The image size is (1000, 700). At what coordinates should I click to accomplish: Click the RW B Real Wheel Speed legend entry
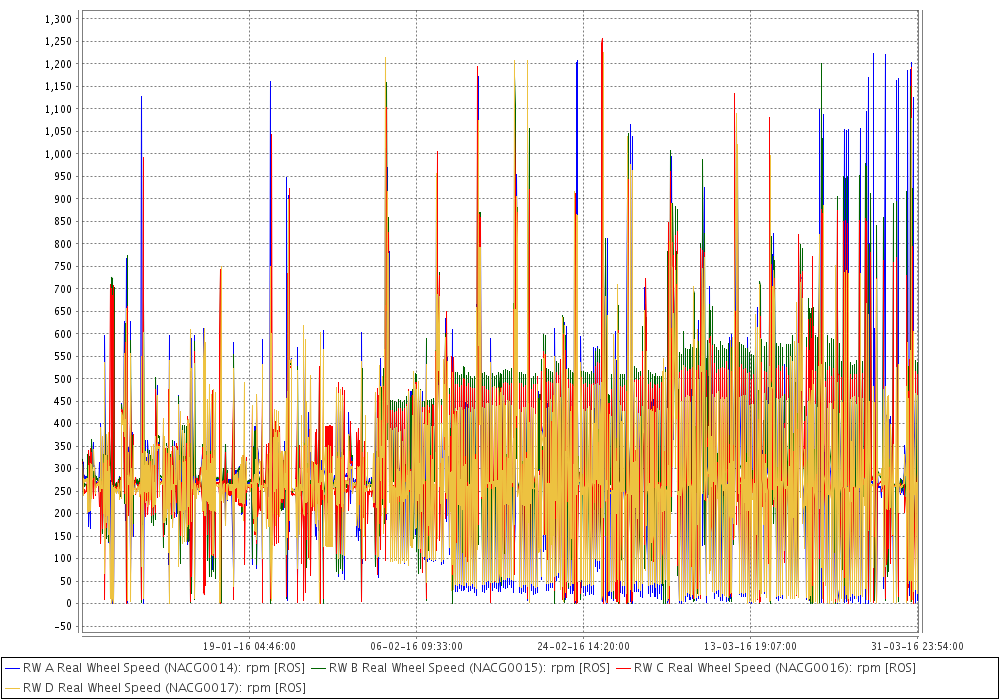(x=460, y=668)
